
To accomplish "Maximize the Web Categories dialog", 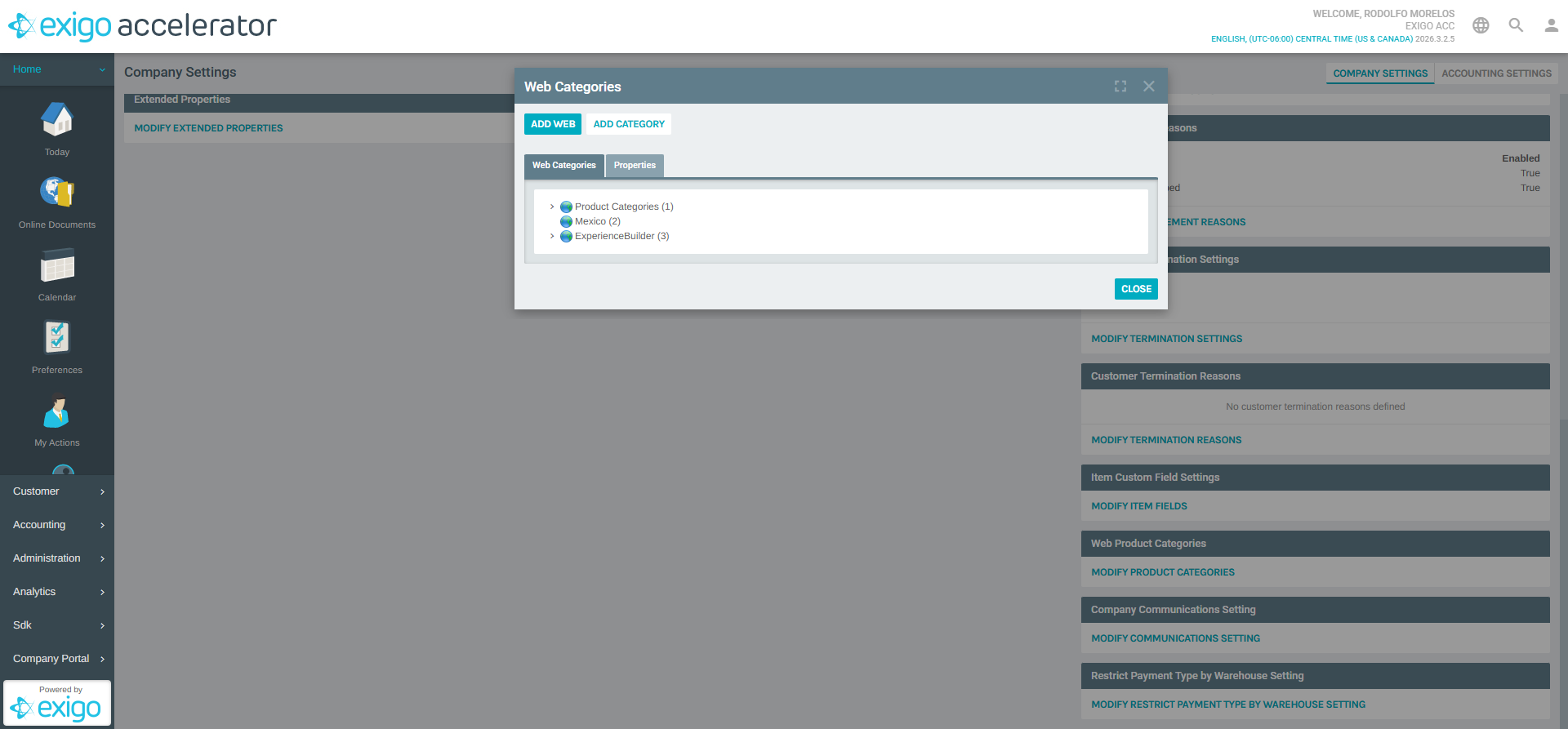I will [x=1120, y=87].
